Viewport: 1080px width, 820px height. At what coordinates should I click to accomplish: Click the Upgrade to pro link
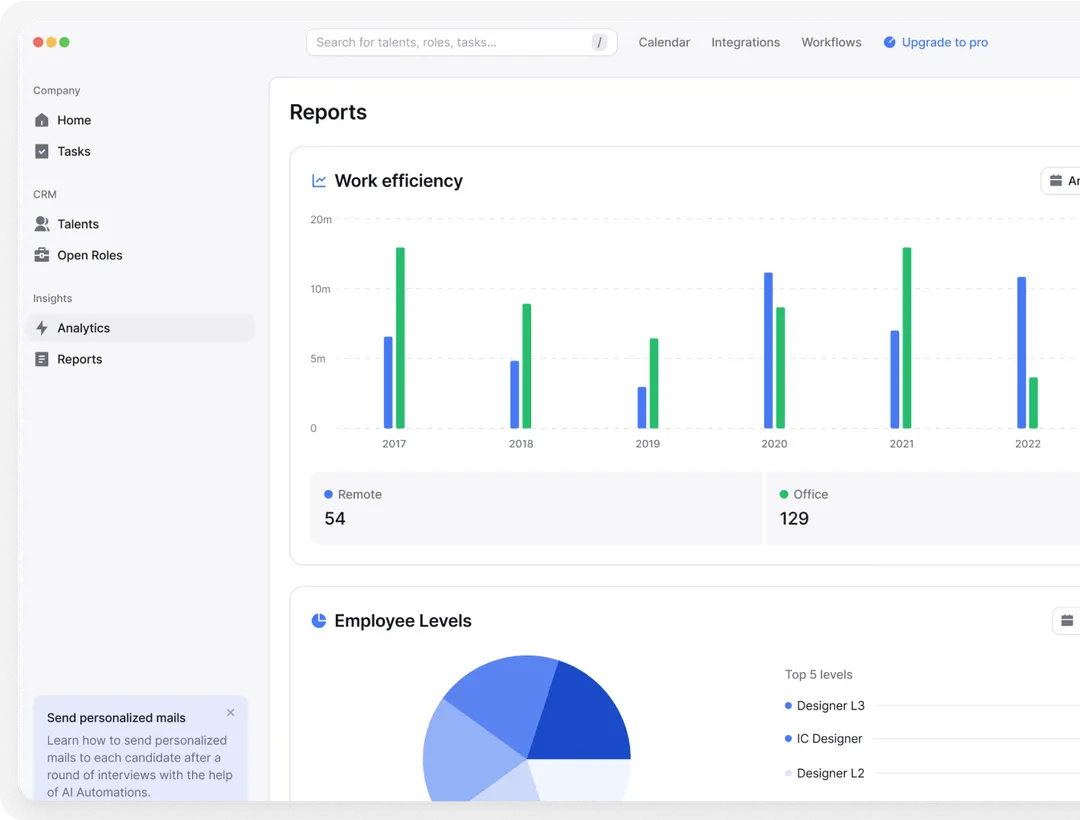[944, 43]
